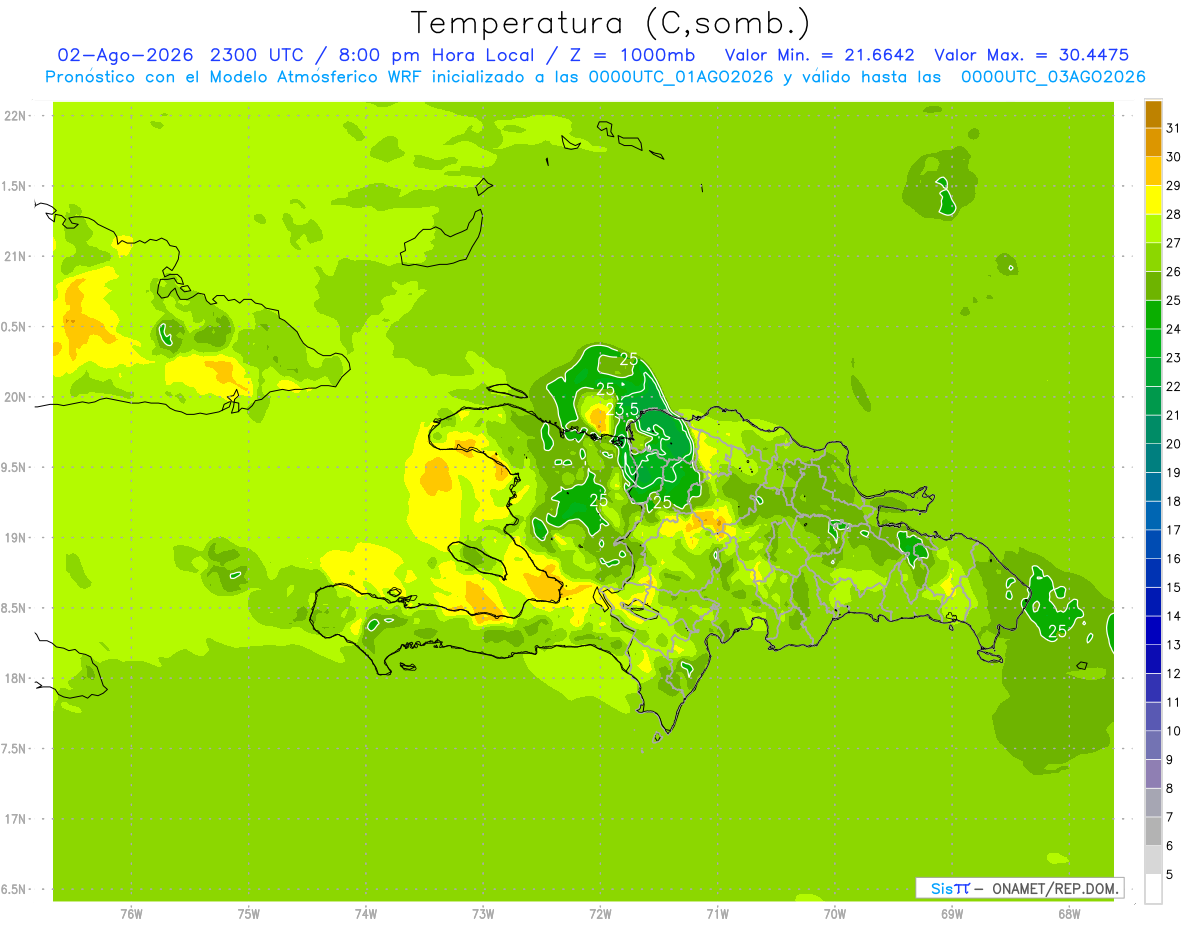Click the latitude axis label "19N"
Screen dimensions: 1200x927
tap(15, 538)
